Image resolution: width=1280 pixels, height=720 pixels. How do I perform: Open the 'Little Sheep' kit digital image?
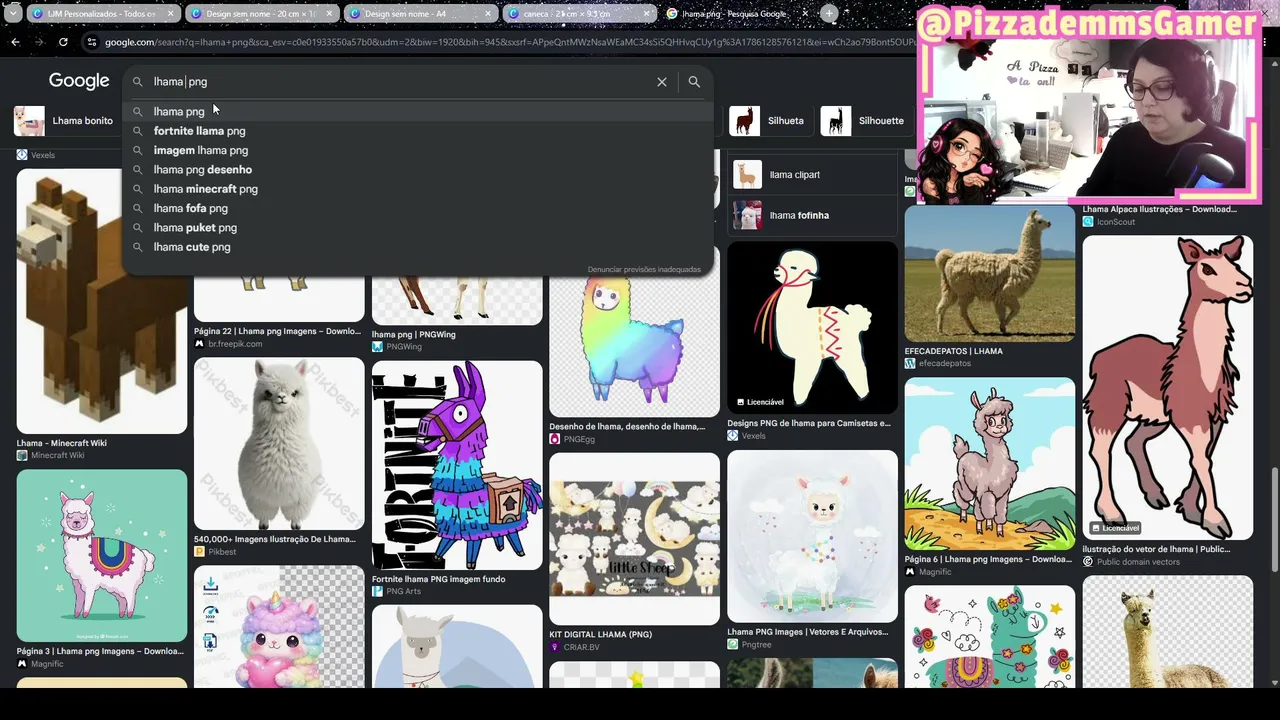[634, 539]
